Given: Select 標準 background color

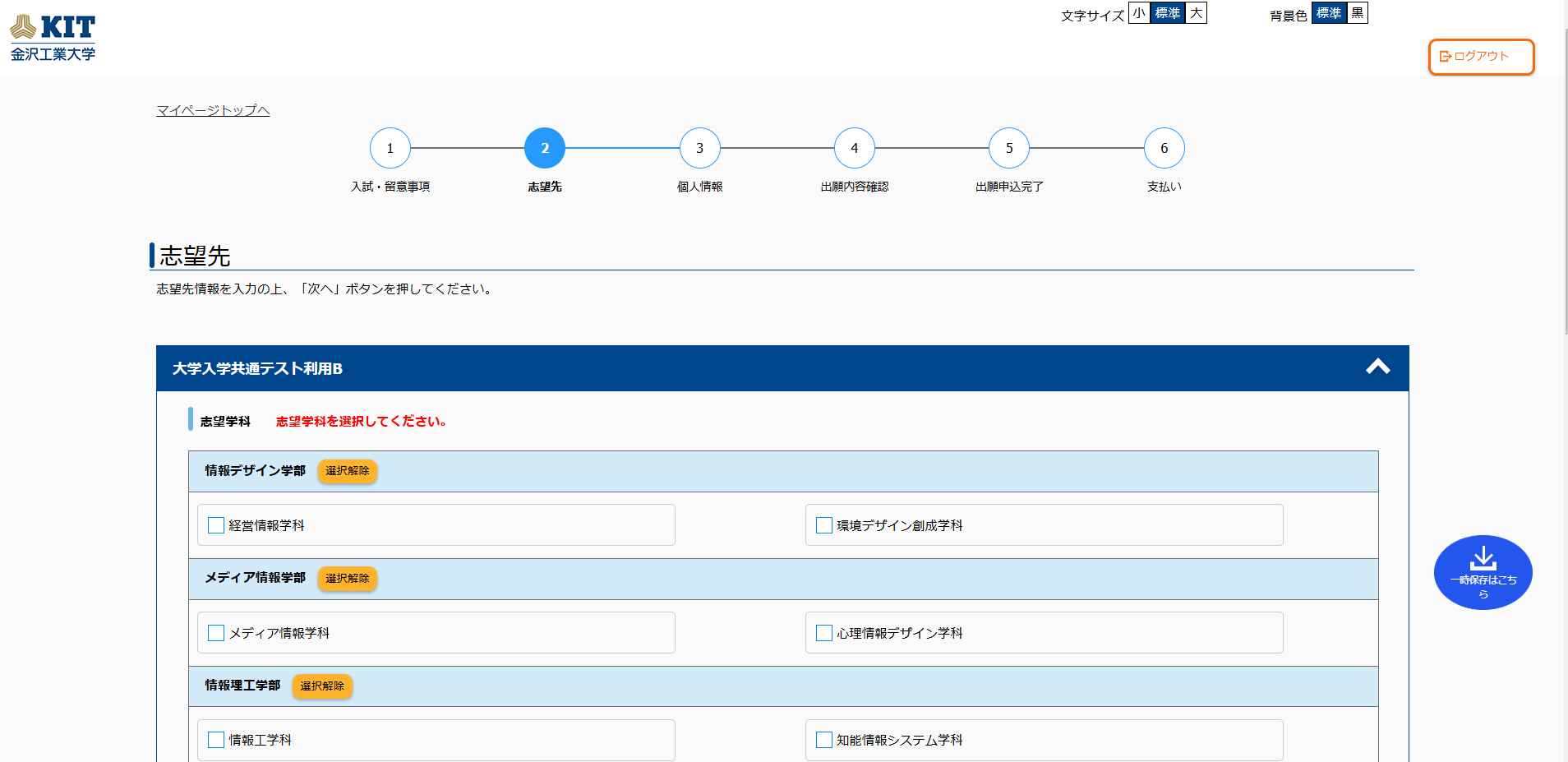Looking at the screenshot, I should tap(1329, 13).
